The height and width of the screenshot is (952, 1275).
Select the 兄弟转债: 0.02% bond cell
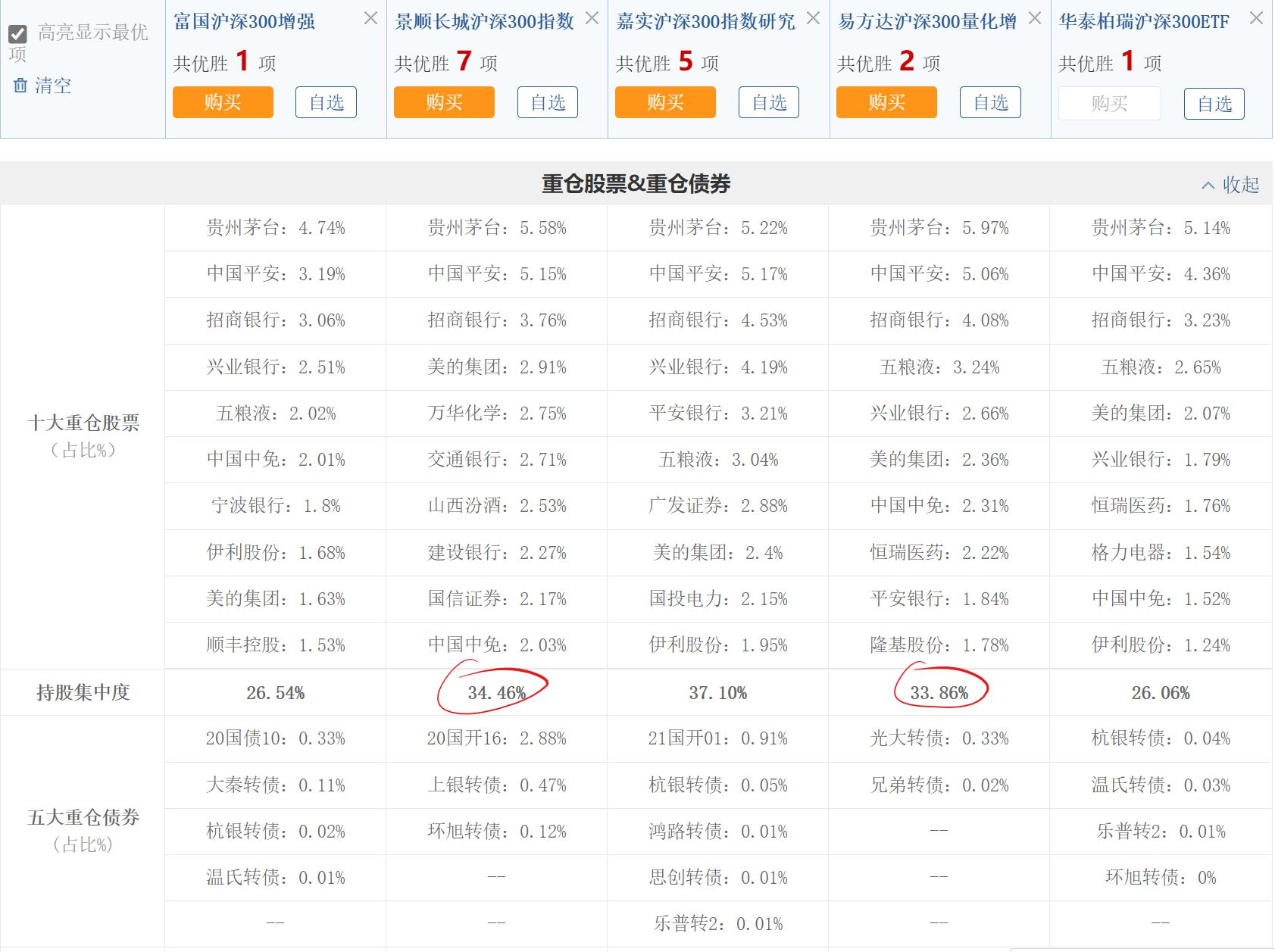(939, 785)
